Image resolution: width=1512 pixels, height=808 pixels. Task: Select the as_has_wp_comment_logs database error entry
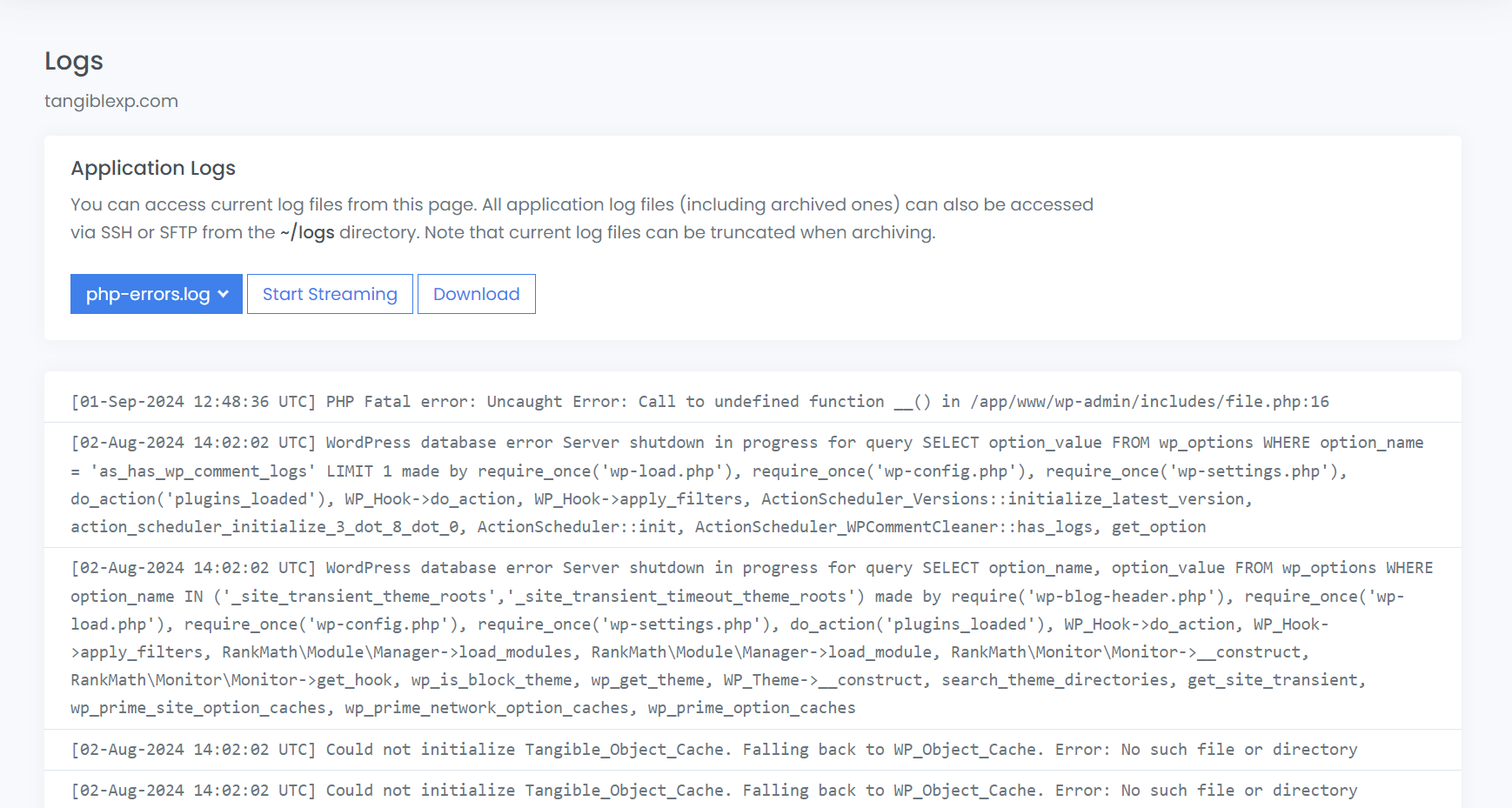point(746,484)
